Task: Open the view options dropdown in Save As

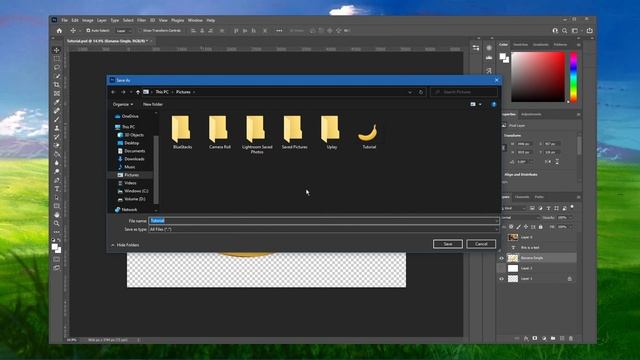Action: pyautogui.click(x=480, y=104)
